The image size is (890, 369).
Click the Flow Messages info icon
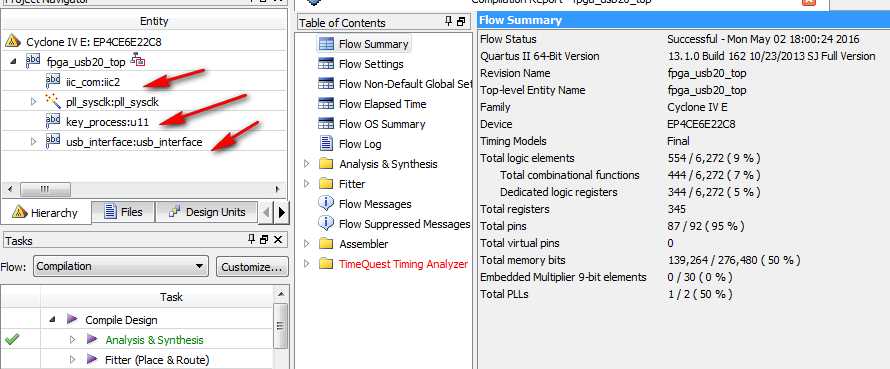[326, 203]
